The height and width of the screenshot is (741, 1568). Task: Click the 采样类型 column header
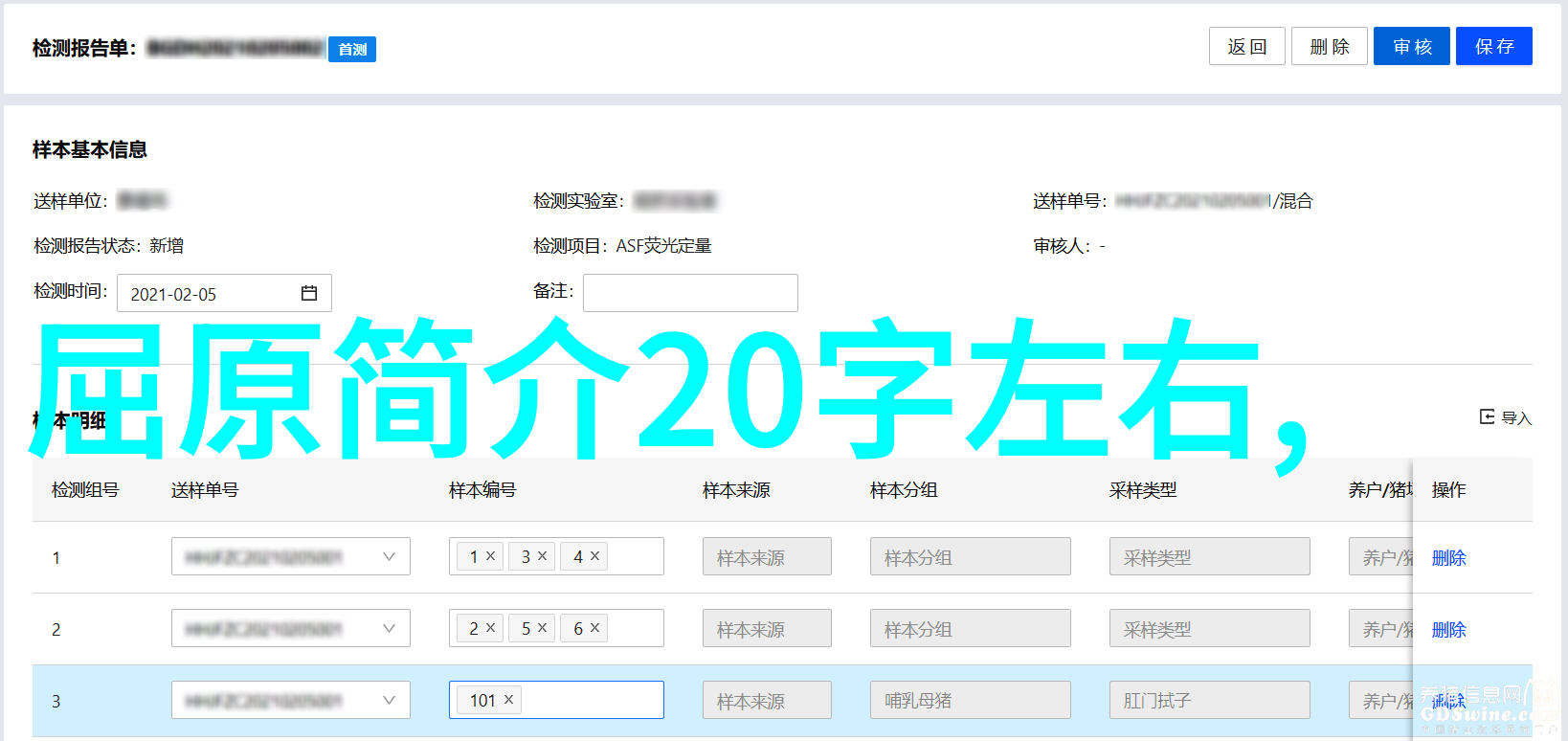(1143, 489)
